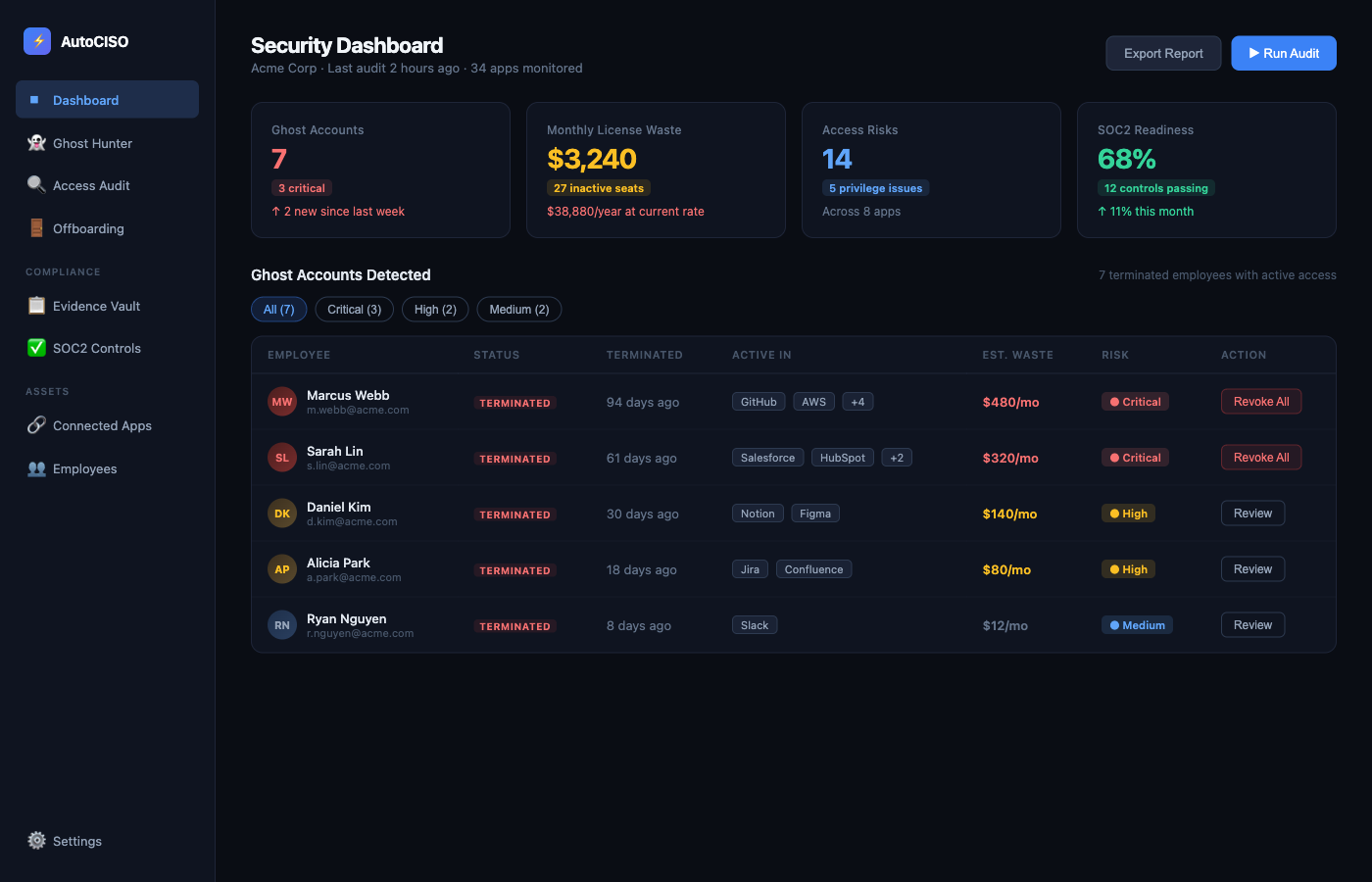1372x882 pixels.
Task: Click the Settings gear icon
Action: pos(36,841)
